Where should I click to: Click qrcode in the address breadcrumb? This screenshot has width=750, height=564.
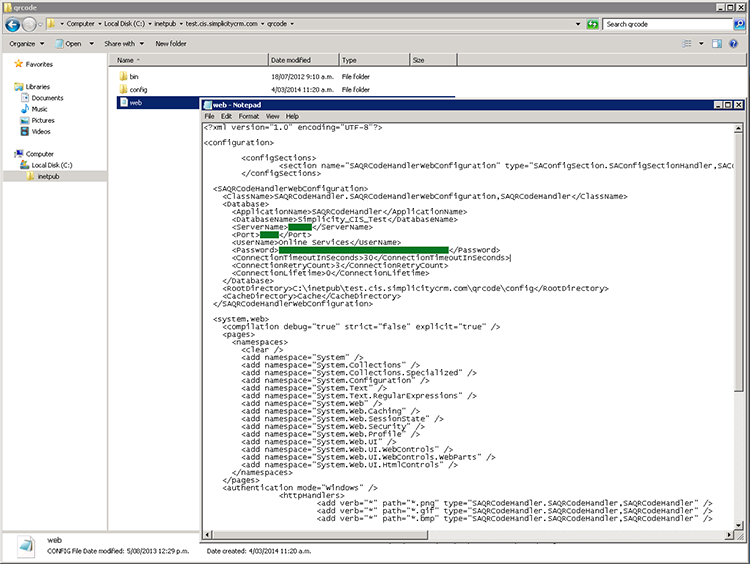pyautogui.click(x=277, y=23)
